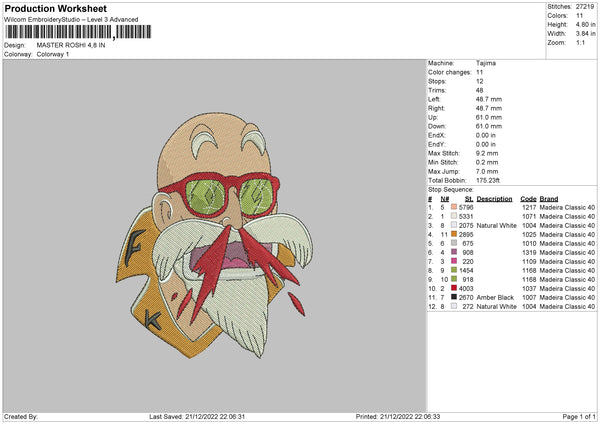Click 'Amber Black' description in stop 11
The height and width of the screenshot is (424, 600).
495,297
